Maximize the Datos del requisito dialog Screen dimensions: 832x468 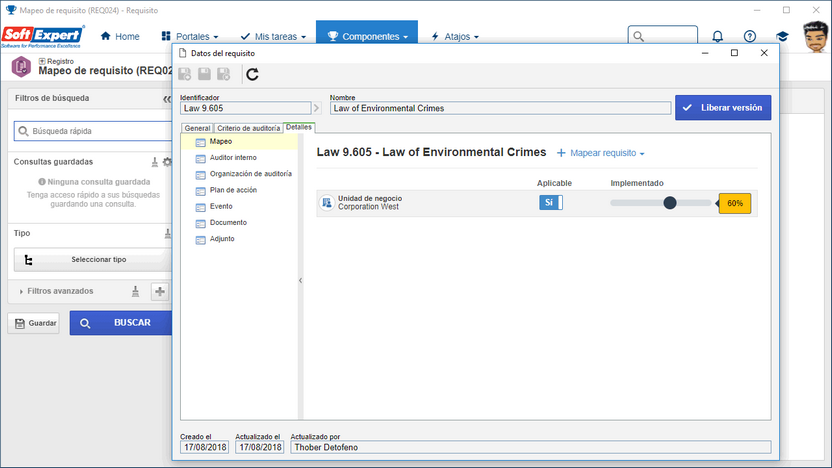[734, 53]
